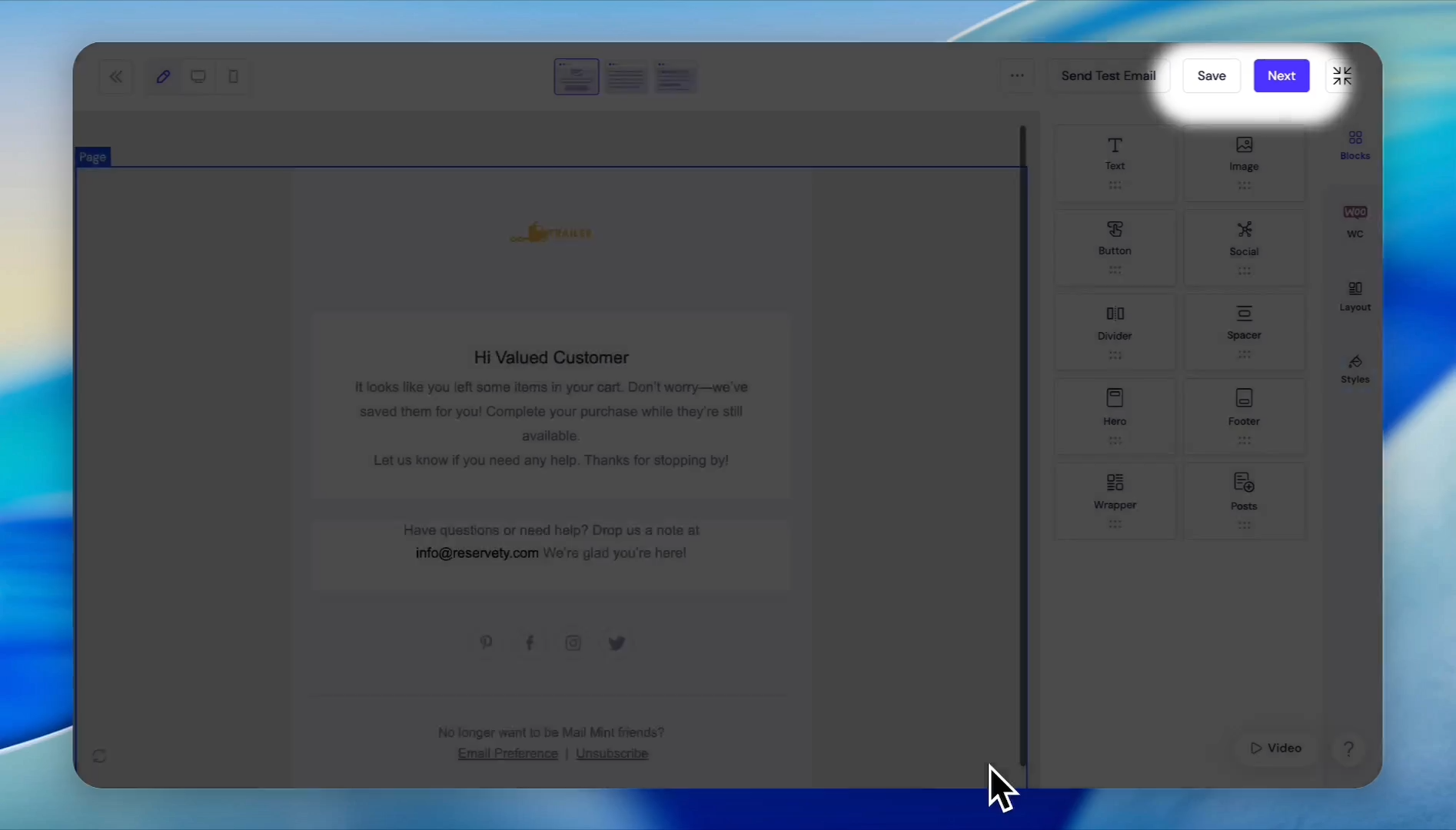Open the Blocks tab in sidebar

pyautogui.click(x=1355, y=144)
